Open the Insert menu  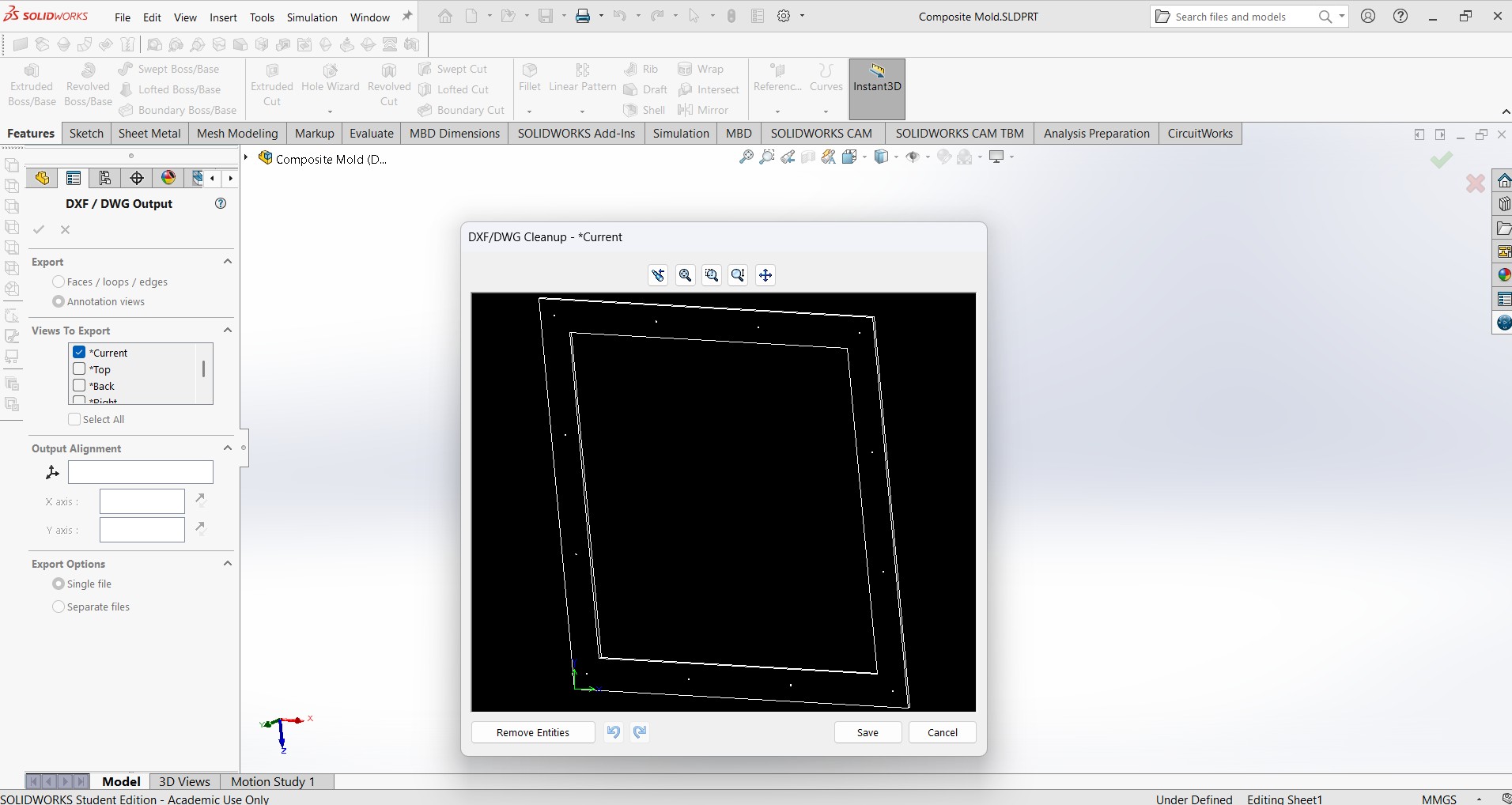[x=223, y=17]
